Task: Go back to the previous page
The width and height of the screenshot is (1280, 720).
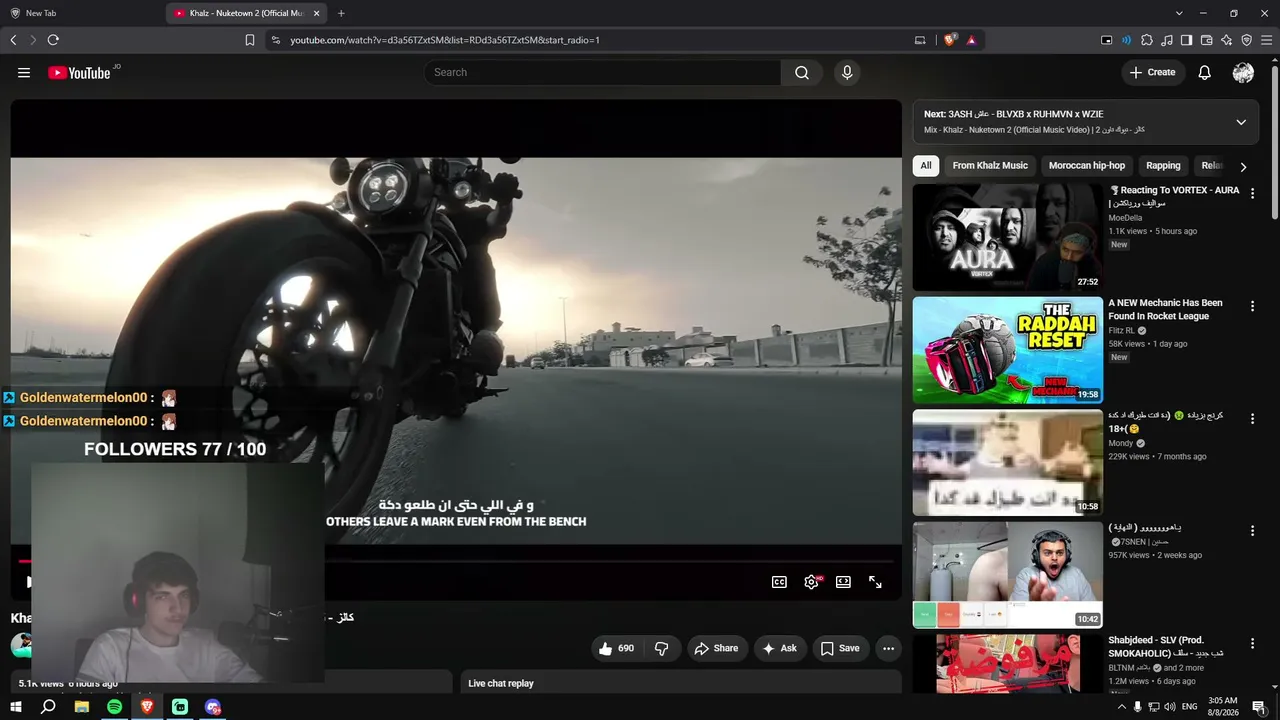Action: pos(13,40)
